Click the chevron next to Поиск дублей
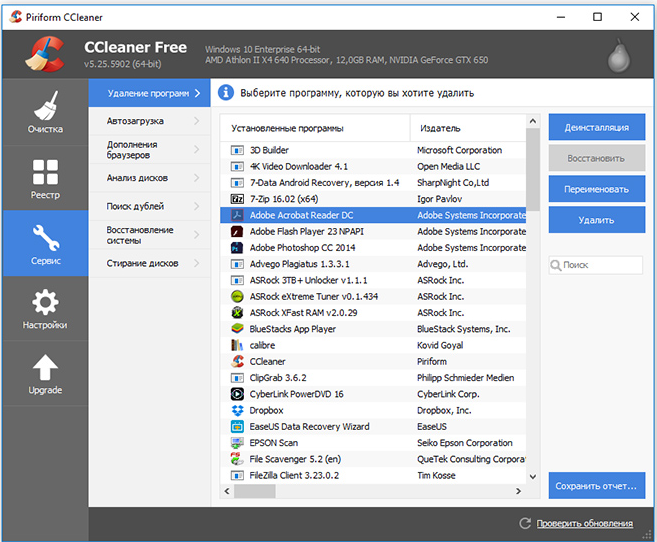Screen dimensions: 657x542 [197, 206]
